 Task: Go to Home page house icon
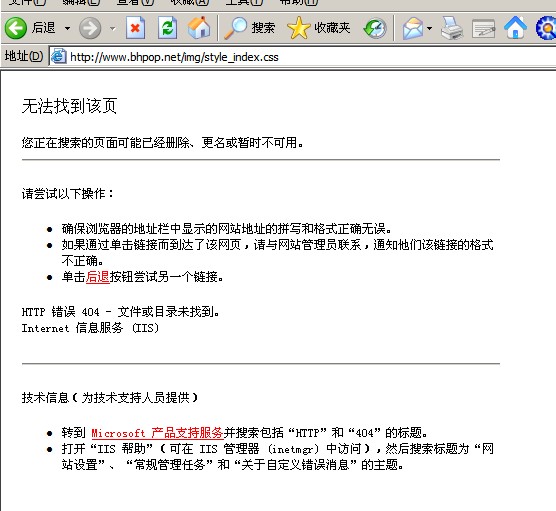[199, 27]
